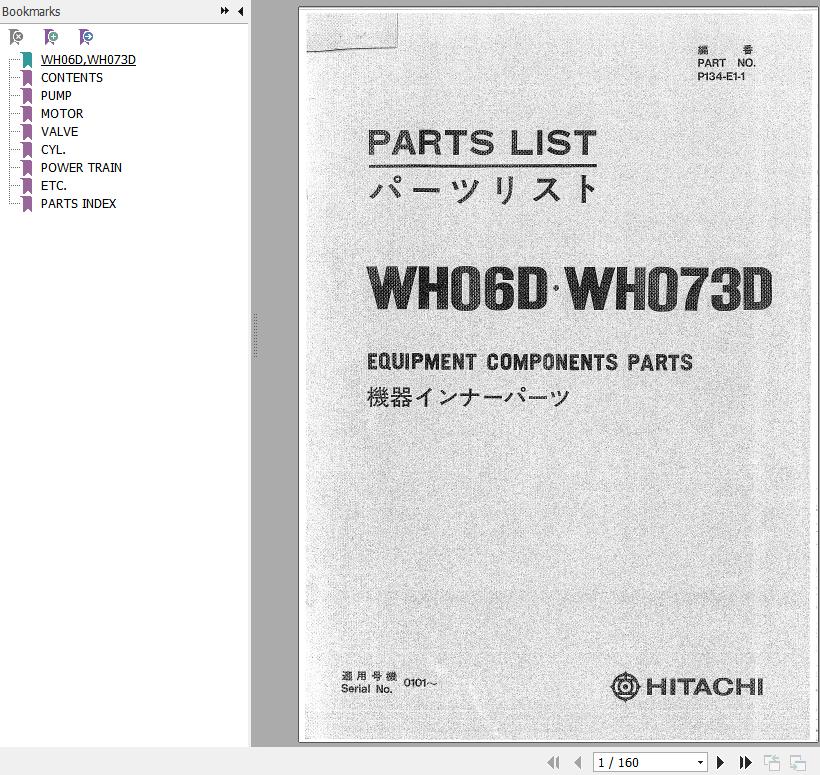Image resolution: width=820 pixels, height=775 pixels.
Task: Open the VALVE bookmark
Action: [x=59, y=131]
